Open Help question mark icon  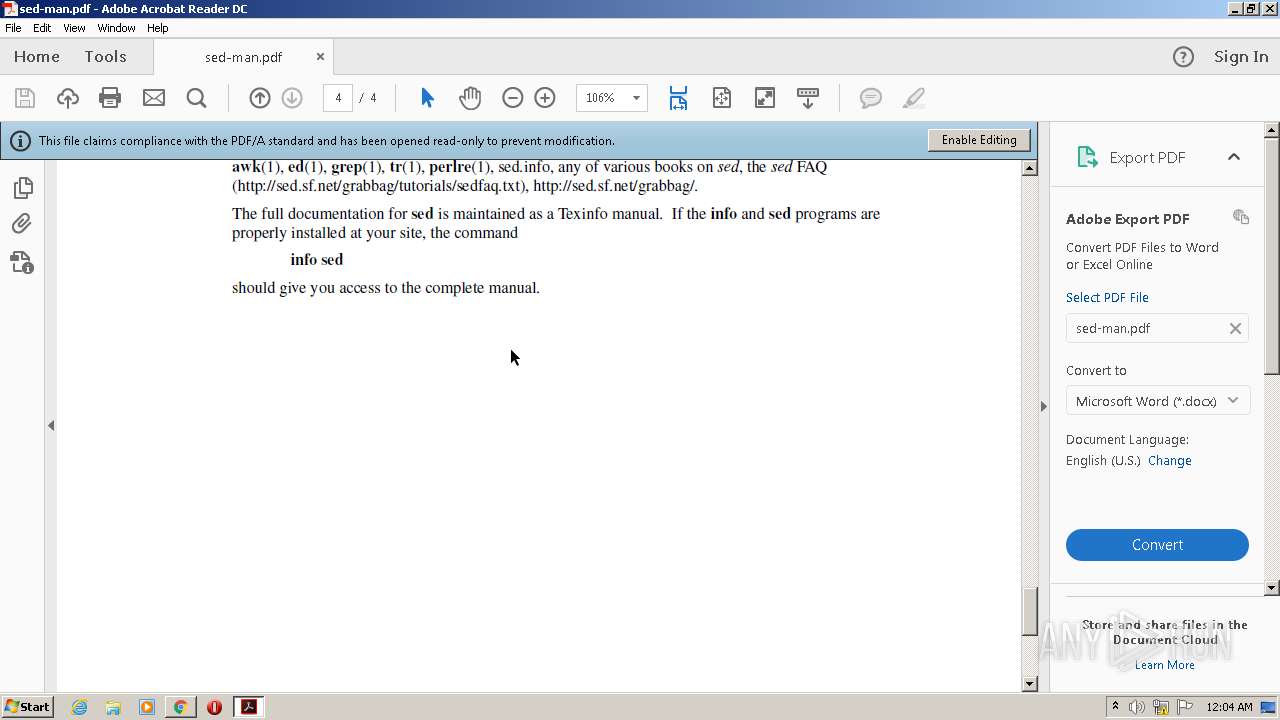1183,57
